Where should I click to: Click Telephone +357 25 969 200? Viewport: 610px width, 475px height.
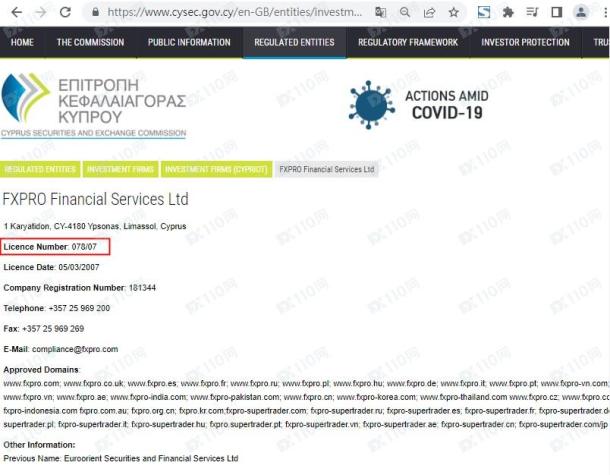[x=57, y=308]
